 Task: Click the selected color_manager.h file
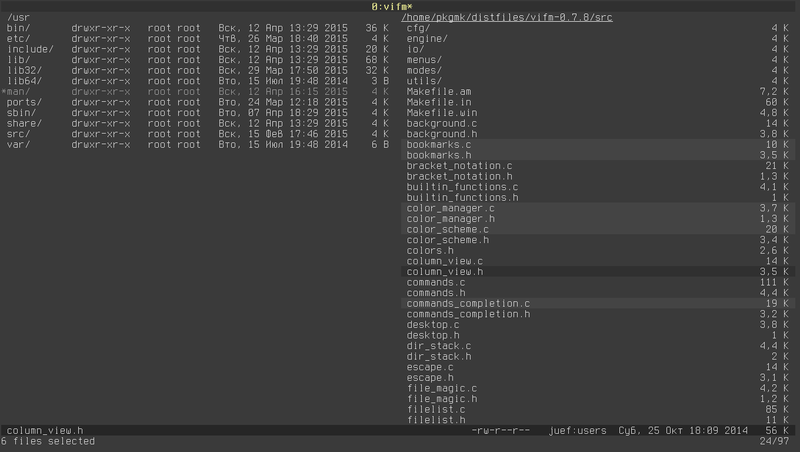point(598,219)
